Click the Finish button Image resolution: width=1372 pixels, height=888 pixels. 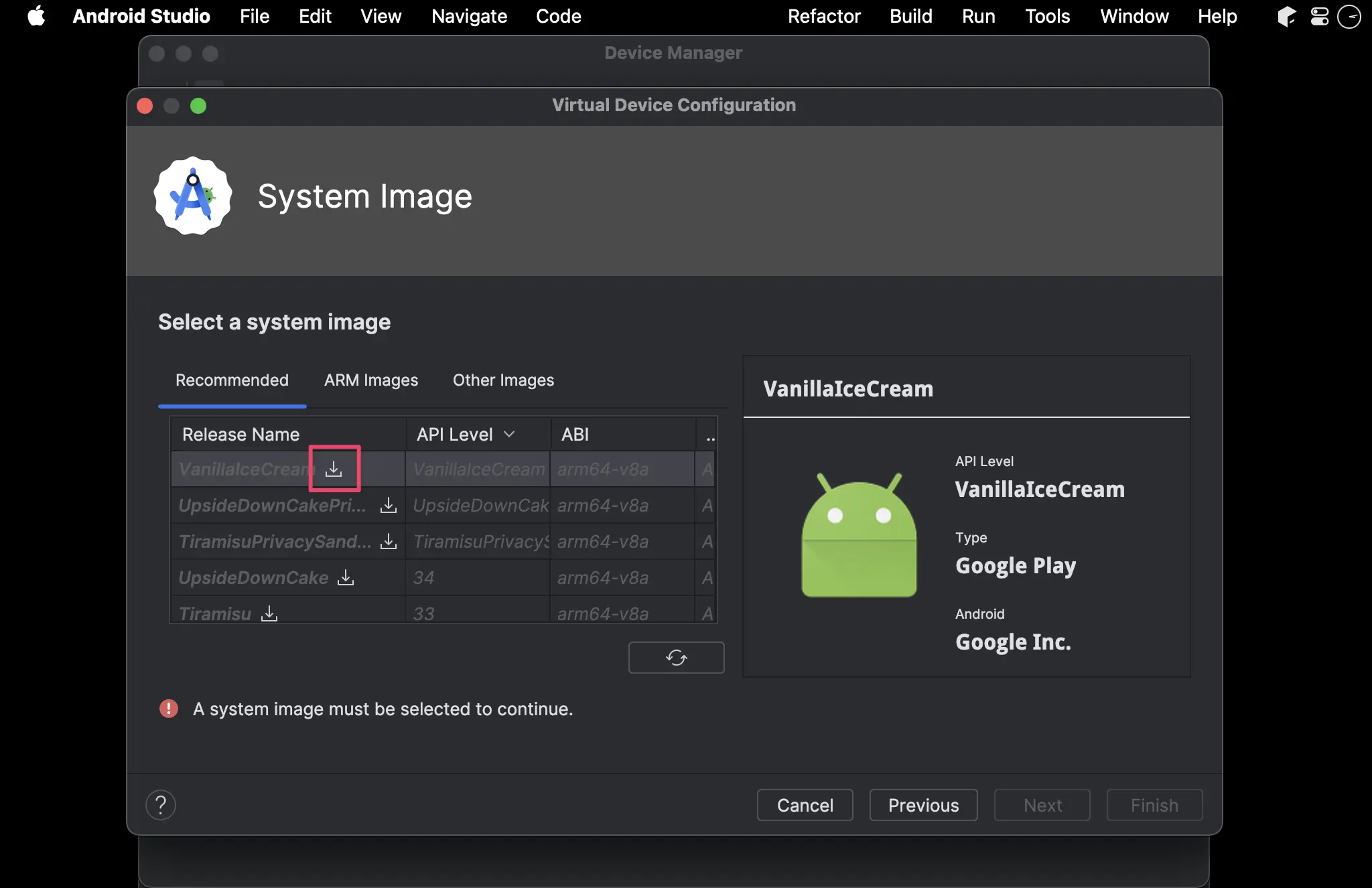1155,805
